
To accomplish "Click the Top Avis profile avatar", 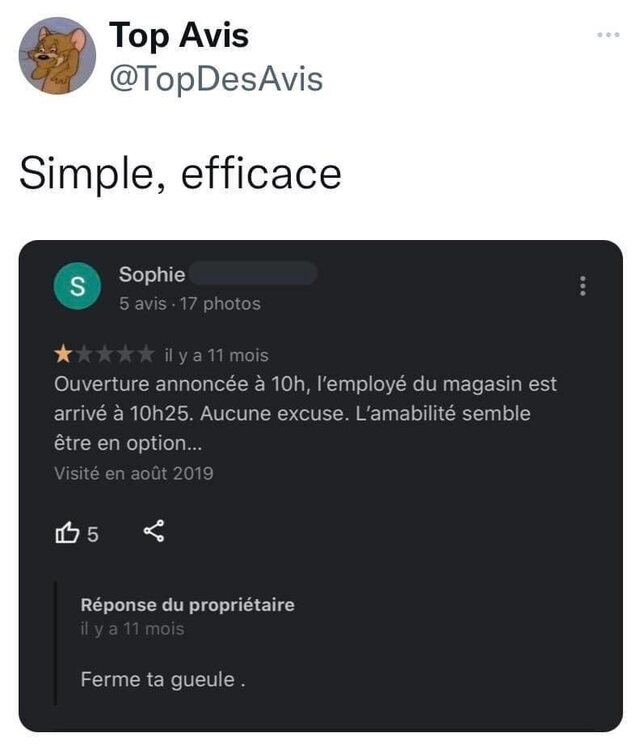I will tap(57, 56).
